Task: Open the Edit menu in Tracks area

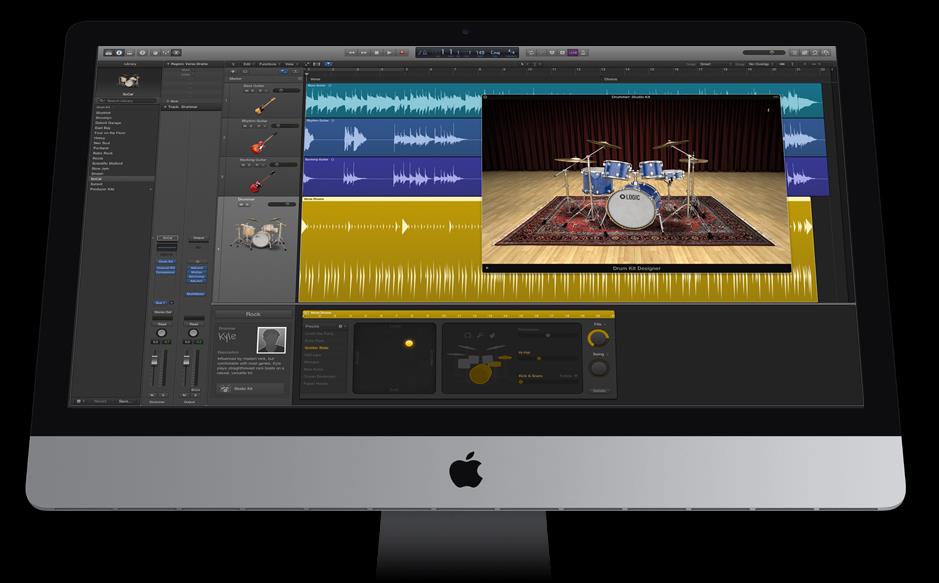Action: click(x=247, y=64)
